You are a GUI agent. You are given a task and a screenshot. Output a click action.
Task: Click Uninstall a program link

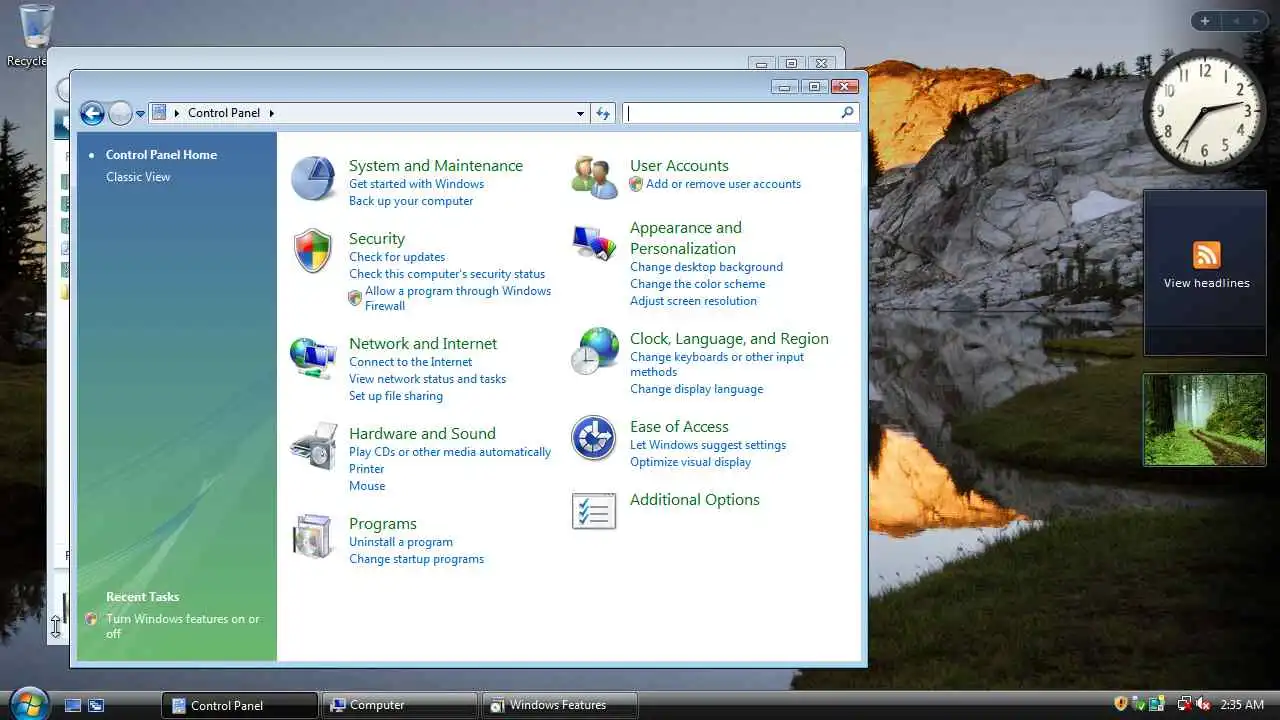tap(401, 542)
